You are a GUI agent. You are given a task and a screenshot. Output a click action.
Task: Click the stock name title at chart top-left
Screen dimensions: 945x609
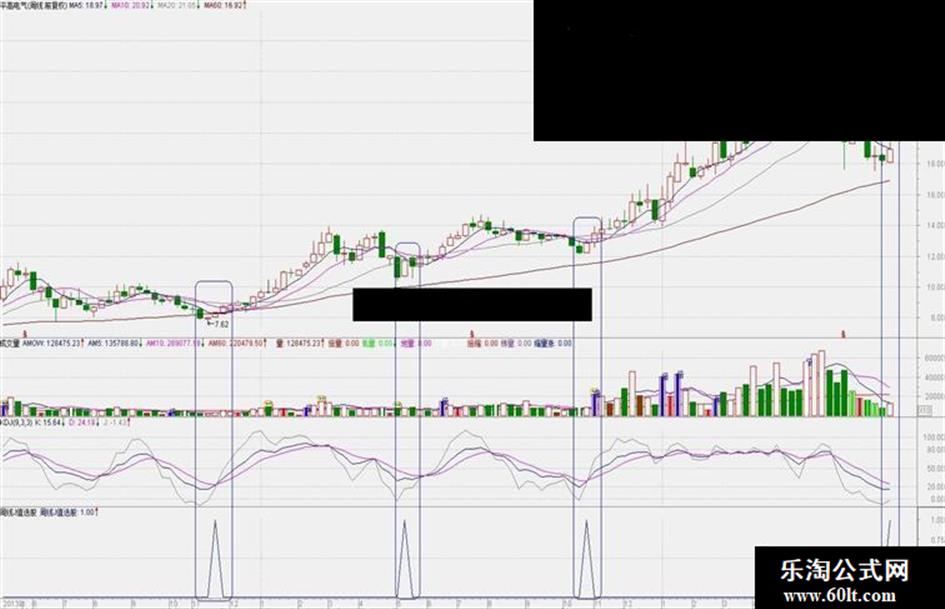click(x=33, y=5)
